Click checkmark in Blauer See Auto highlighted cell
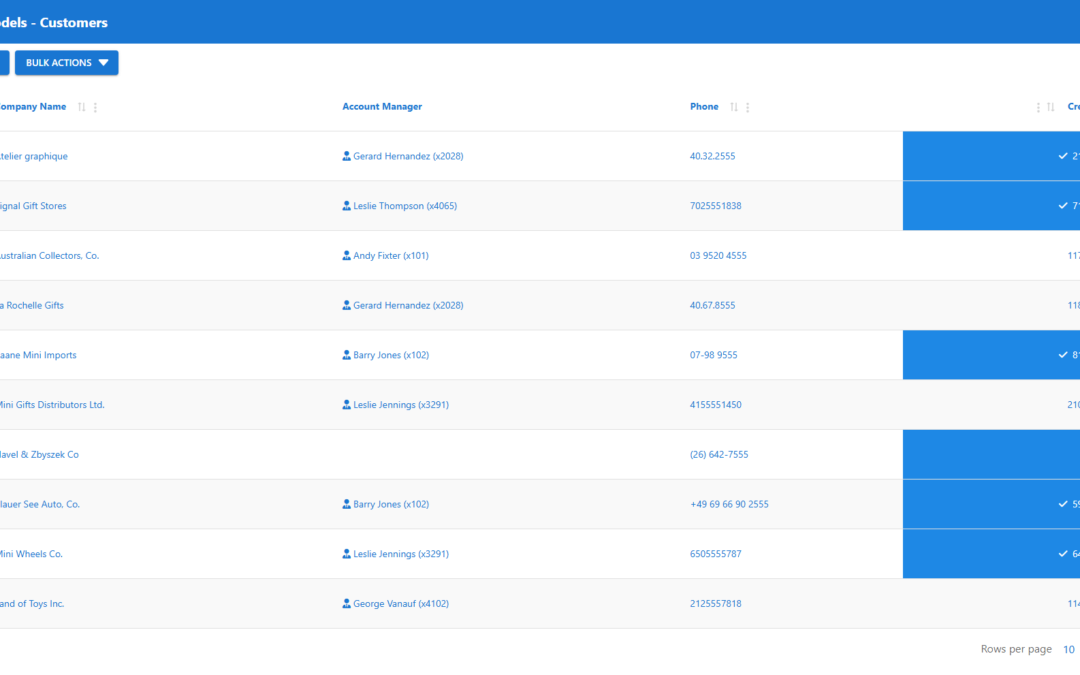The image size is (1080, 675). pyautogui.click(x=1063, y=504)
